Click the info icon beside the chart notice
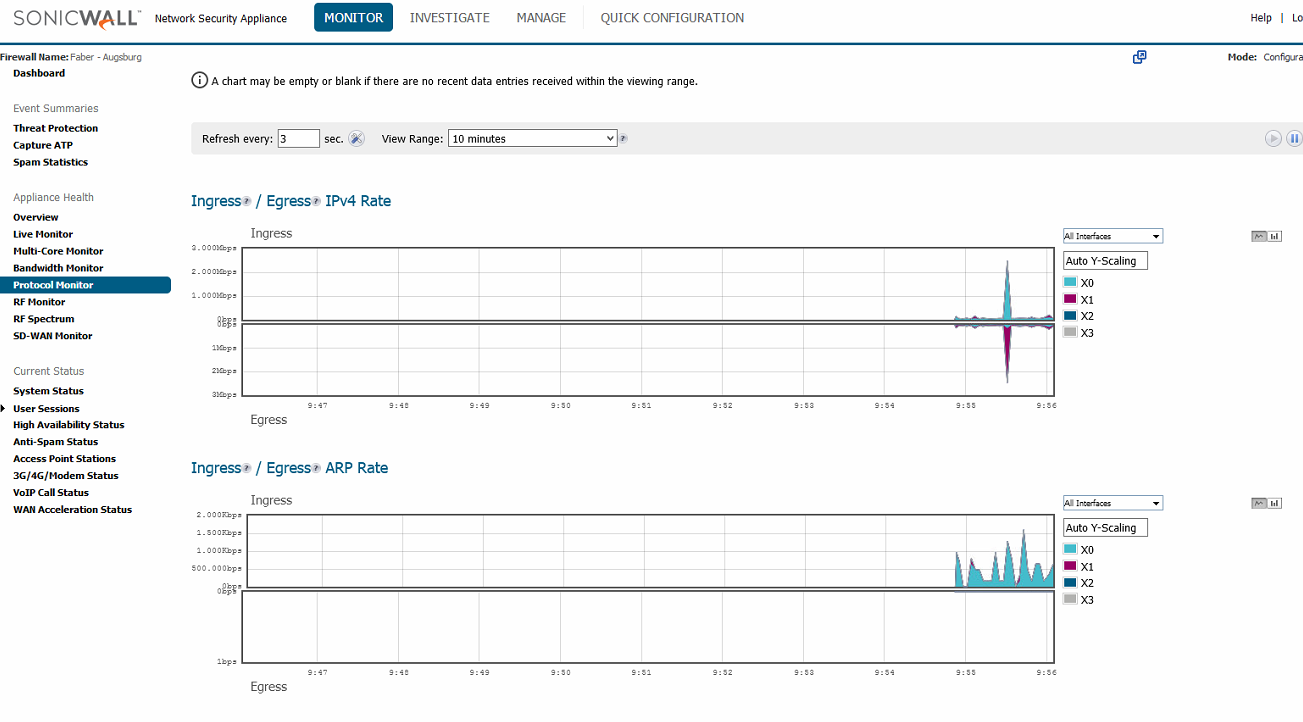This screenshot has width=1303, height=722. click(199, 80)
